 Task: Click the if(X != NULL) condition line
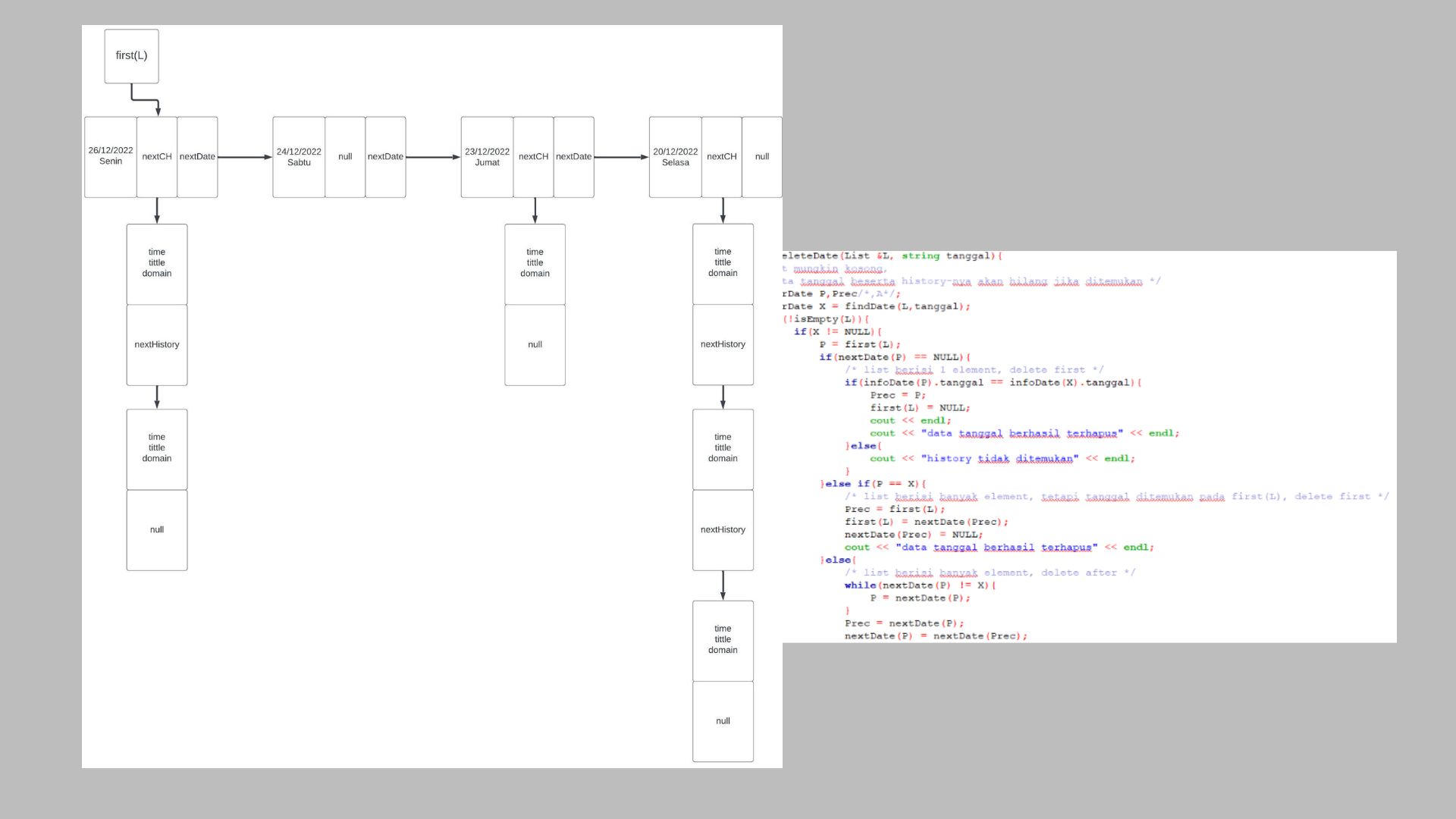(x=838, y=331)
